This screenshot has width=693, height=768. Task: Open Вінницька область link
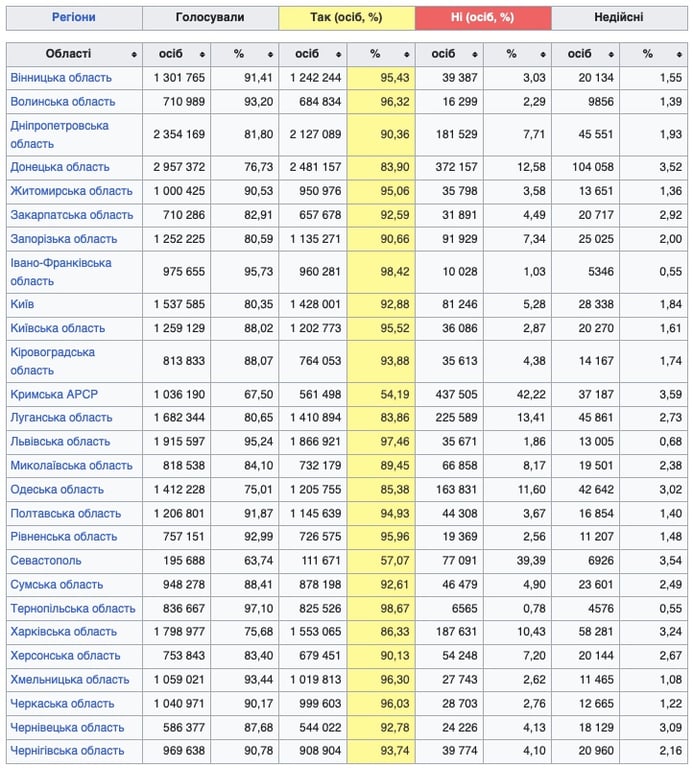(x=61, y=78)
